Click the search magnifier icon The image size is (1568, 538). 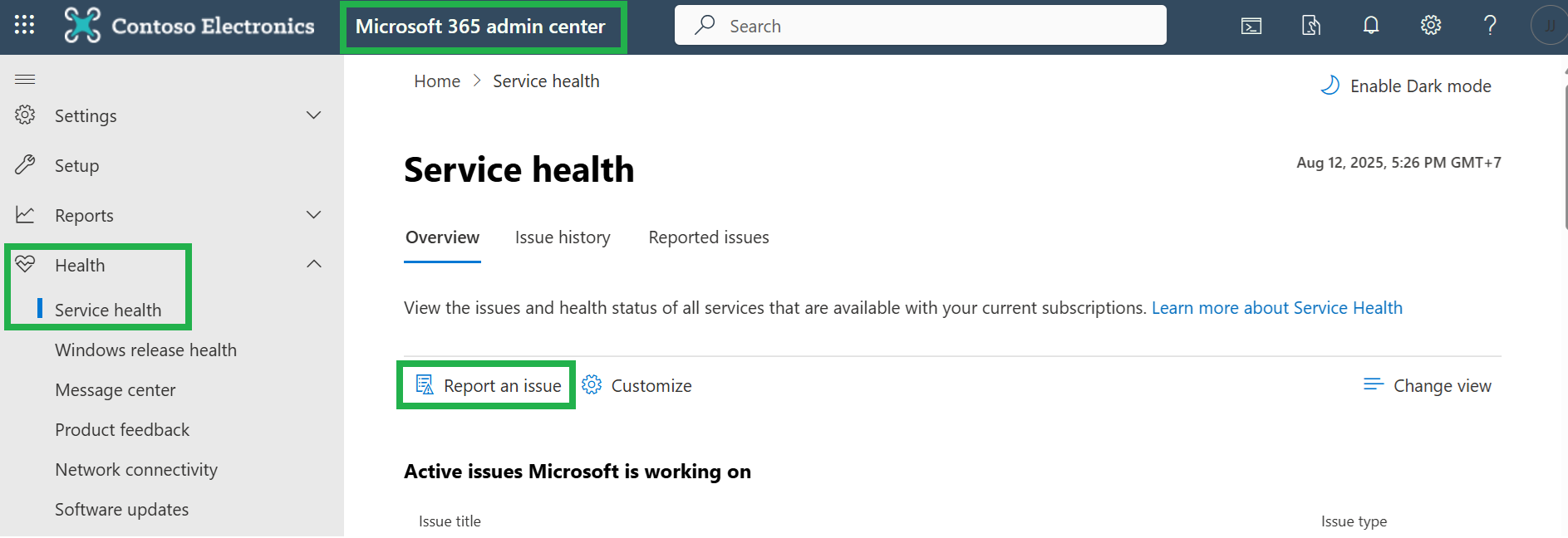point(705,25)
